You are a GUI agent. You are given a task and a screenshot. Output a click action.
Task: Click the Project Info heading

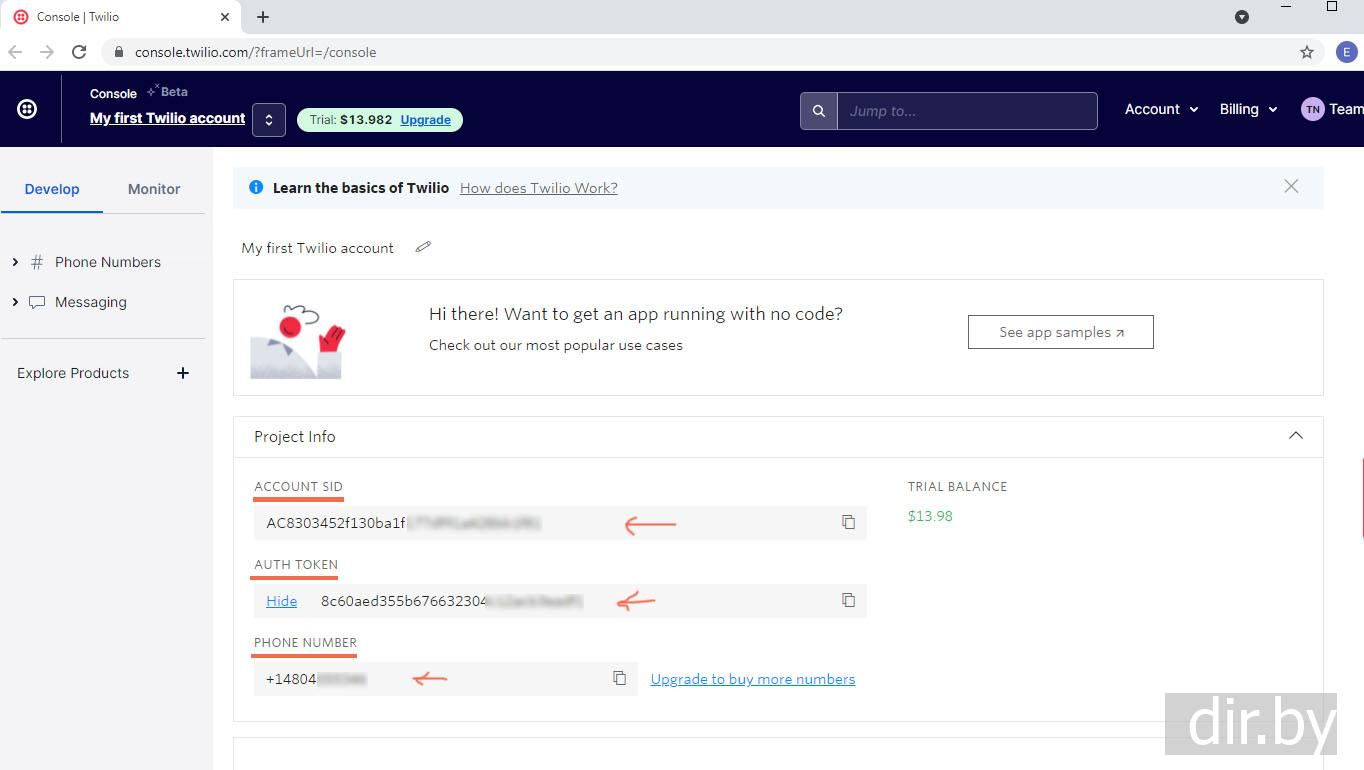[295, 437]
